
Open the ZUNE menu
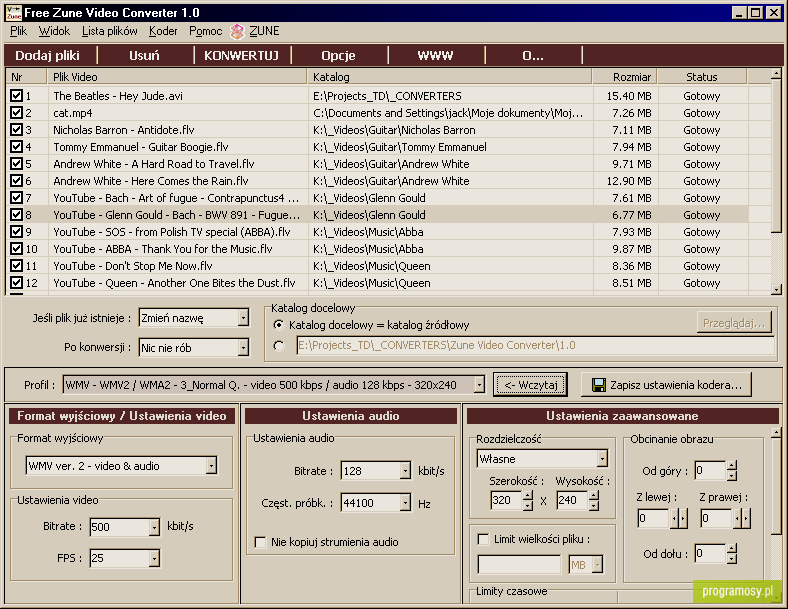(264, 31)
